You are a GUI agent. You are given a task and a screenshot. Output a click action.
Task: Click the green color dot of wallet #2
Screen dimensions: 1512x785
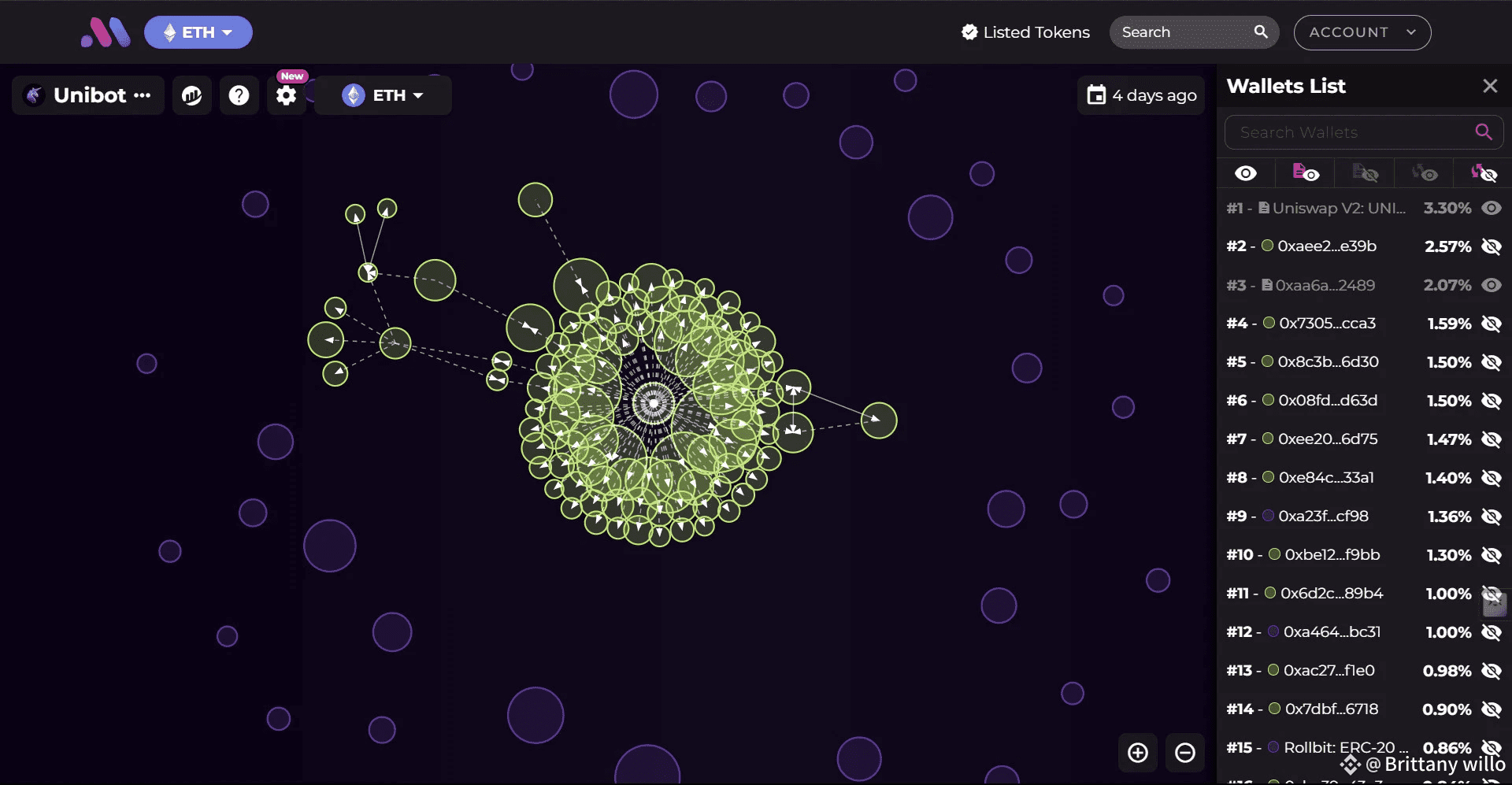(x=1268, y=246)
